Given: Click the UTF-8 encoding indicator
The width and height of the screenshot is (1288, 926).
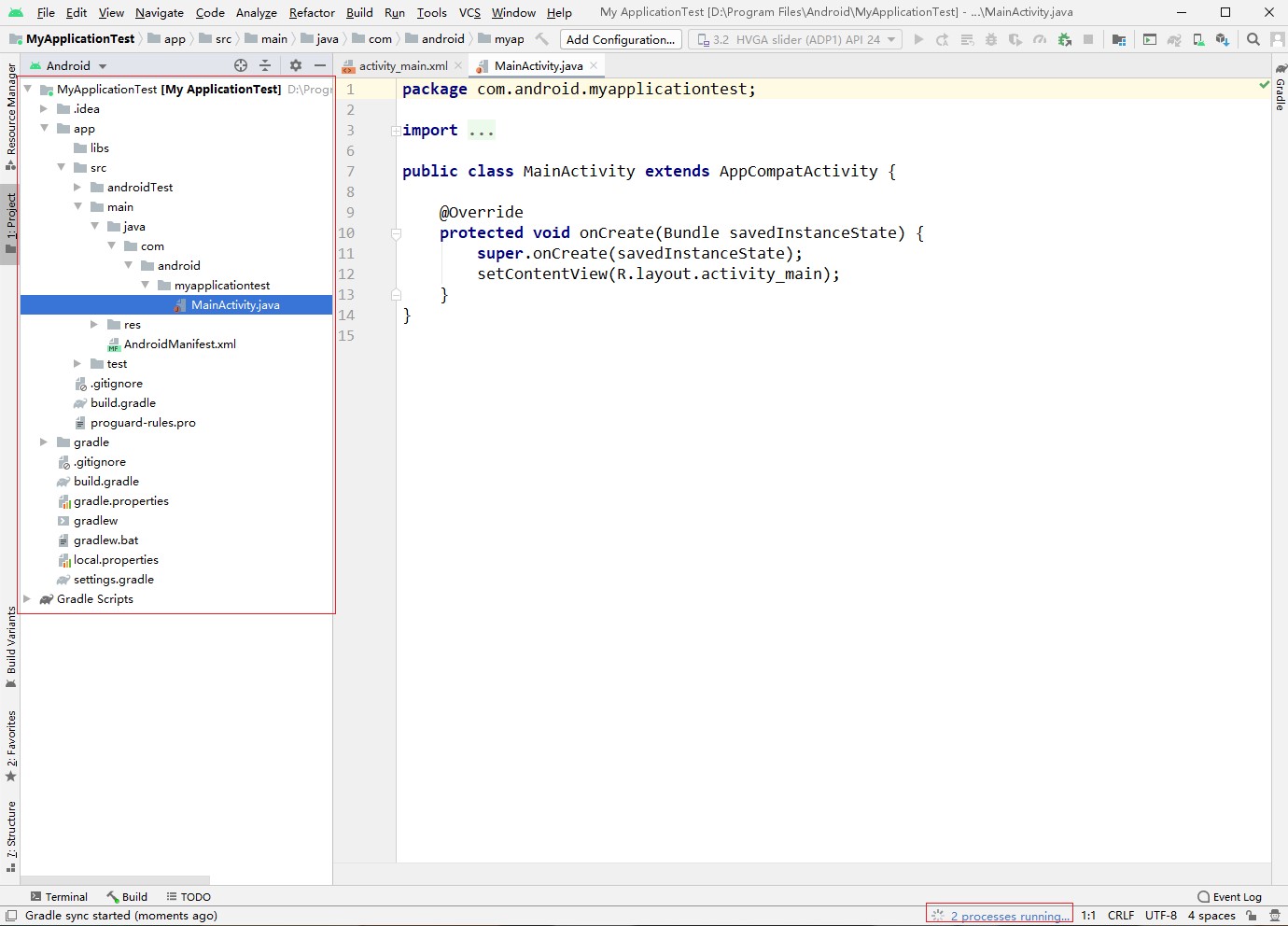Looking at the screenshot, I should coord(1161,916).
